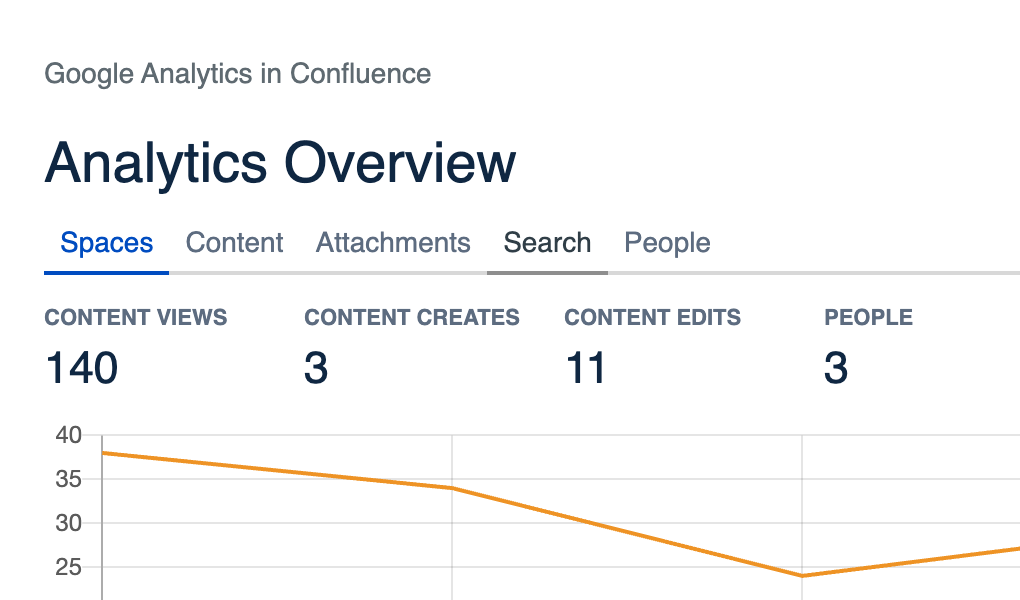Open the Google Analytics in Confluence breadcrumb

(x=238, y=74)
